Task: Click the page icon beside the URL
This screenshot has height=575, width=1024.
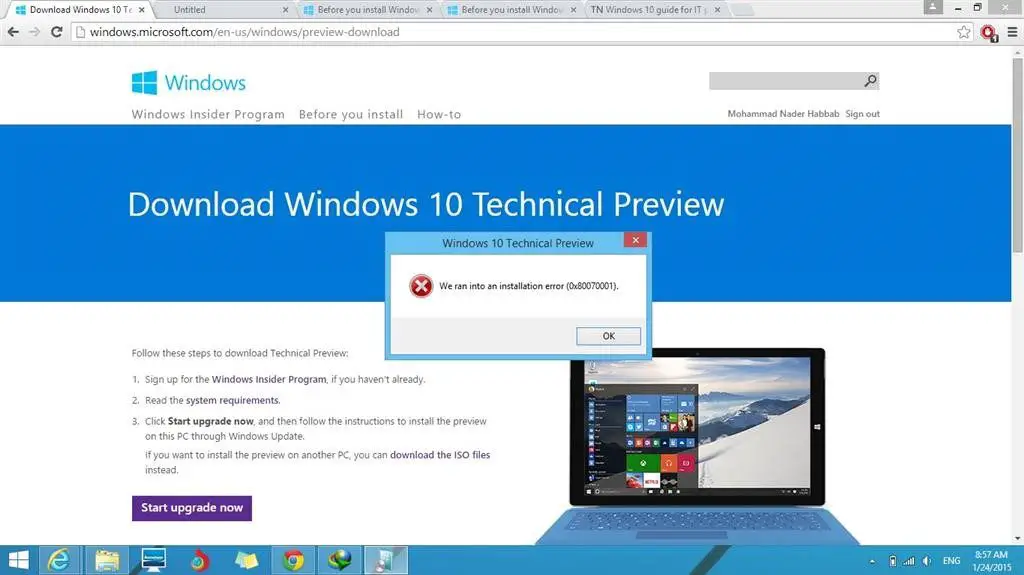Action: 80,32
